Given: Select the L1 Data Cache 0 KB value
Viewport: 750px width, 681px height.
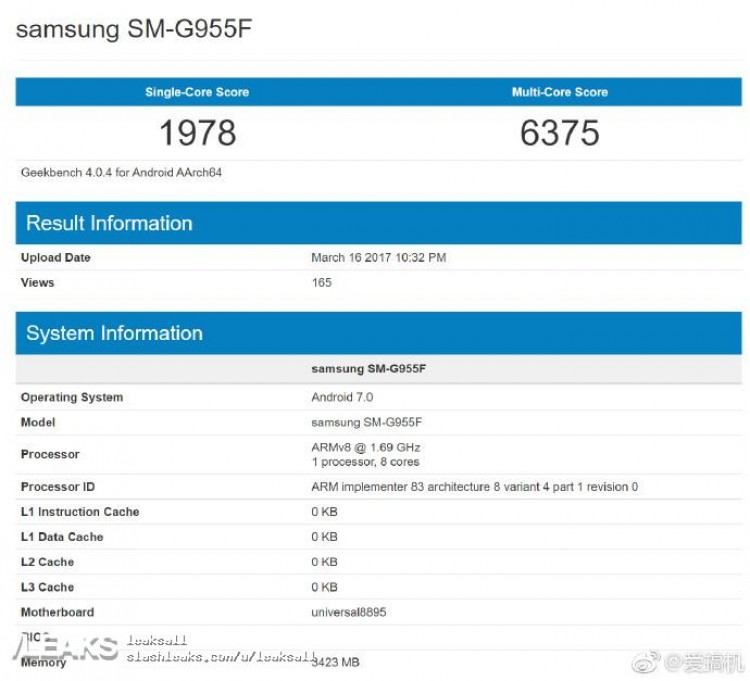Looking at the screenshot, I should coord(324,537).
